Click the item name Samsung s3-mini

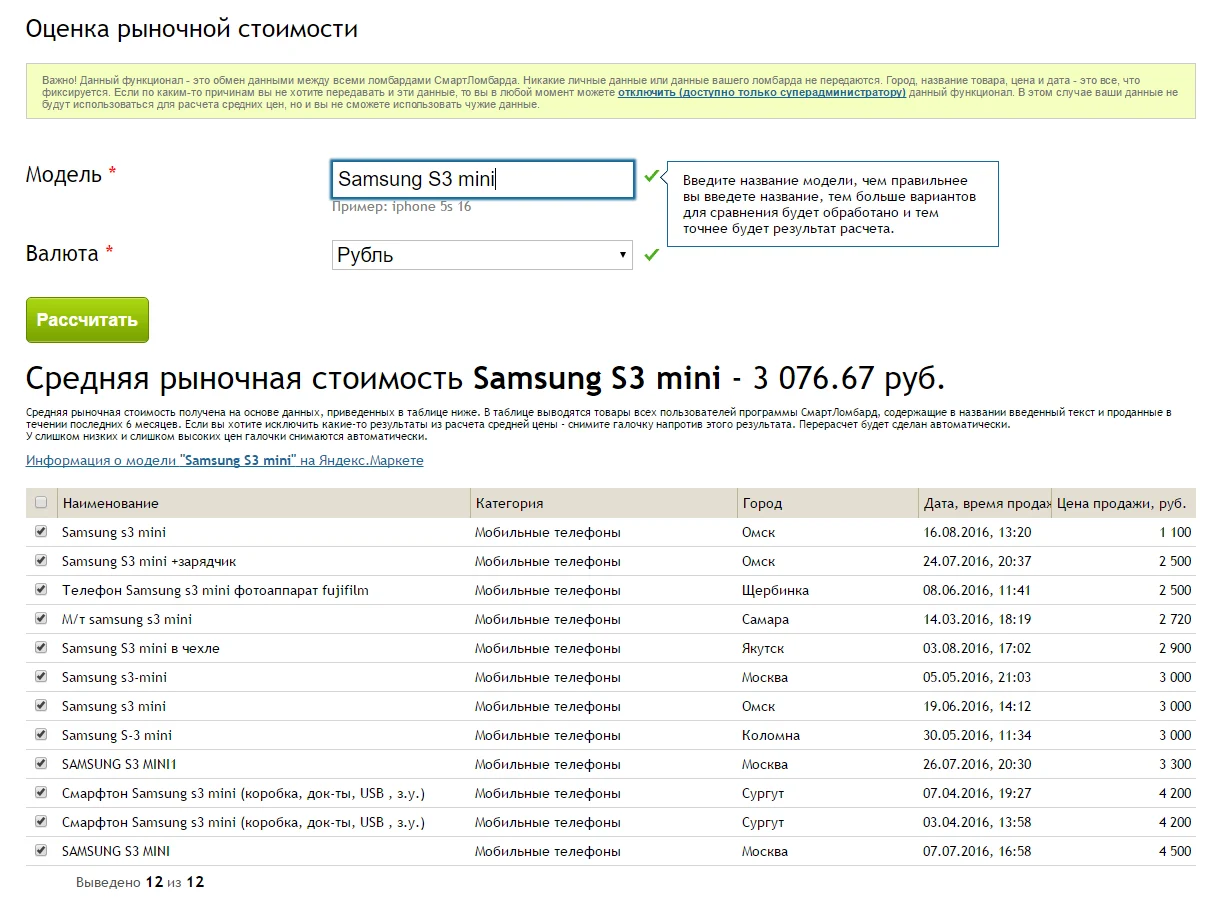[x=114, y=677]
